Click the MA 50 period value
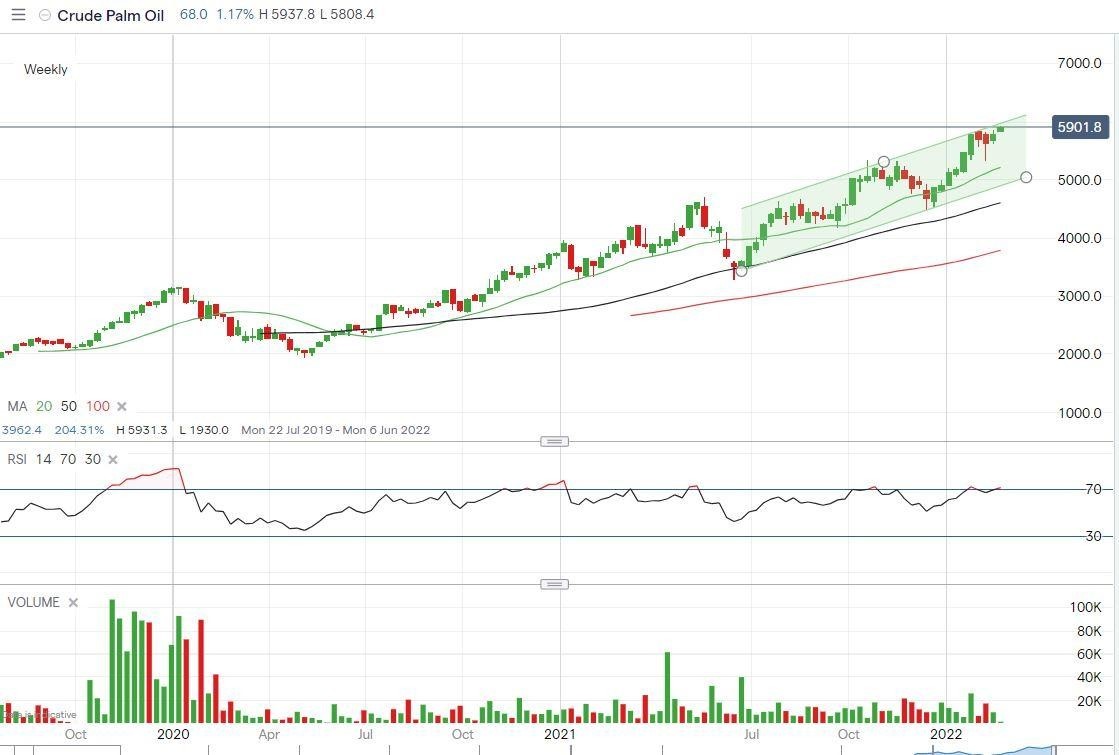Viewport: 1119px width, 755px height. 69,406
